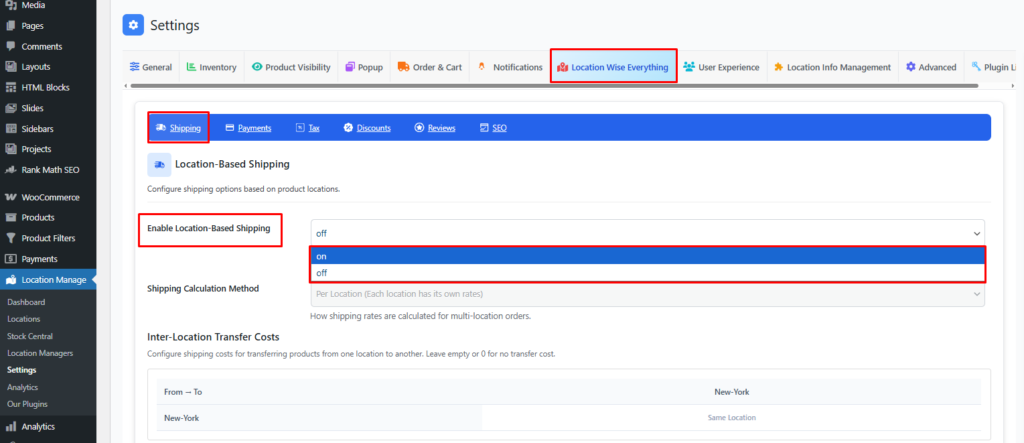Open the Product Visibility tab
The width and height of the screenshot is (1024, 443).
[290, 67]
